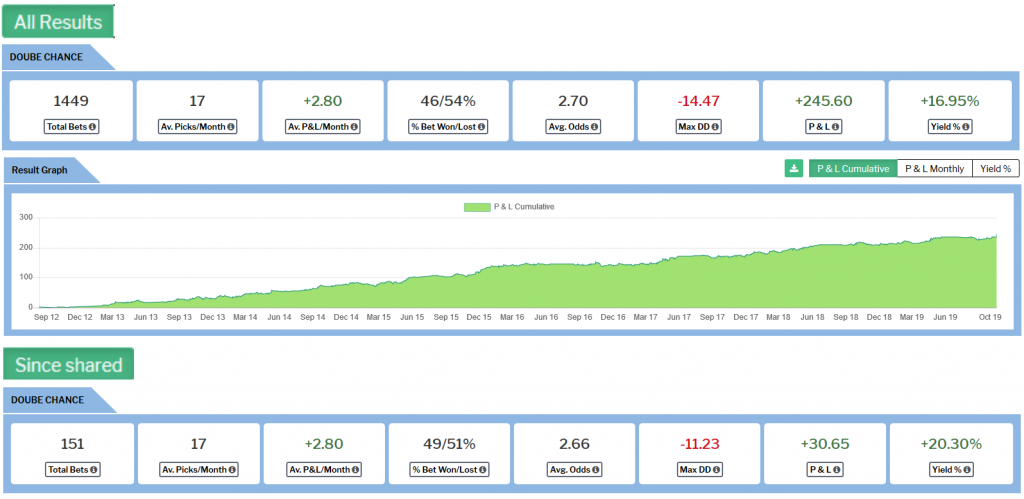Click the +245.60 P & L value in All Results
Viewport: 1024px width, 499px height.
pyautogui.click(x=824, y=101)
